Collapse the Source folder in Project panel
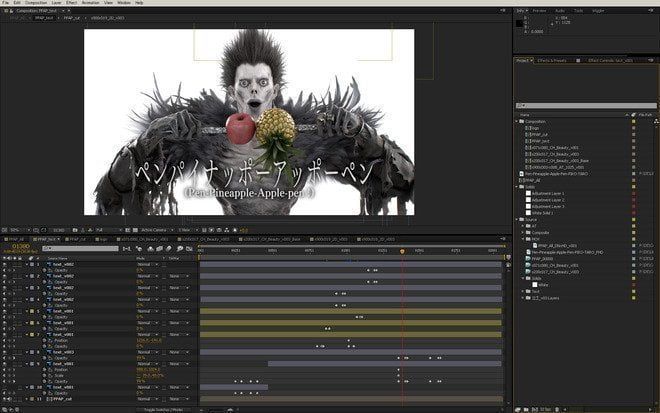Screen dimensions: 660x413 pyautogui.click(x=517, y=219)
